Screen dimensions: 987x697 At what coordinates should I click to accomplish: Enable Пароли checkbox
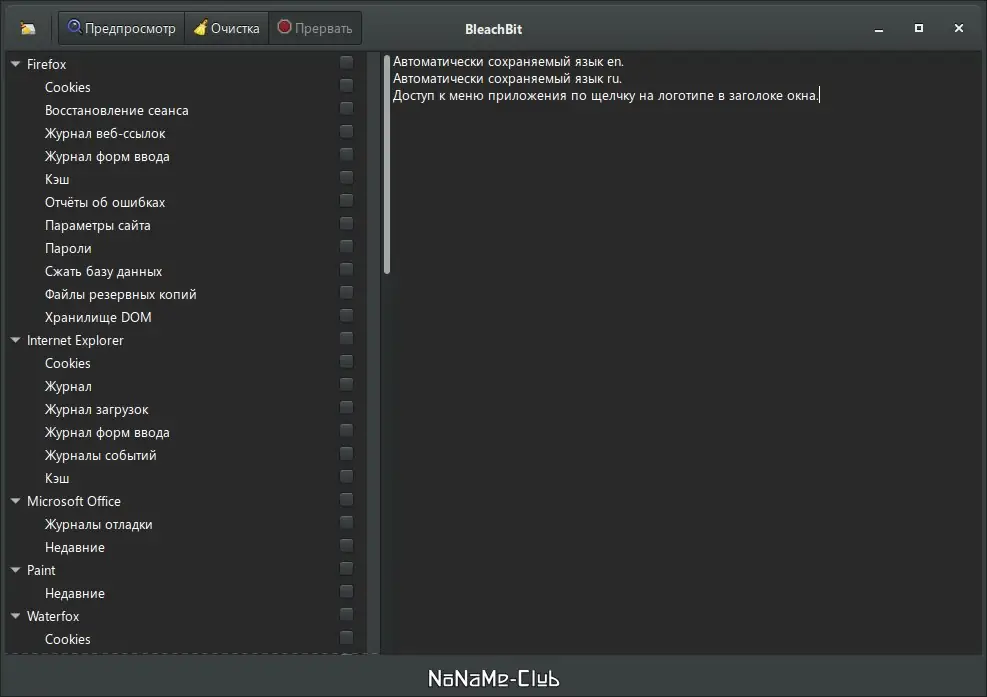pyautogui.click(x=346, y=246)
